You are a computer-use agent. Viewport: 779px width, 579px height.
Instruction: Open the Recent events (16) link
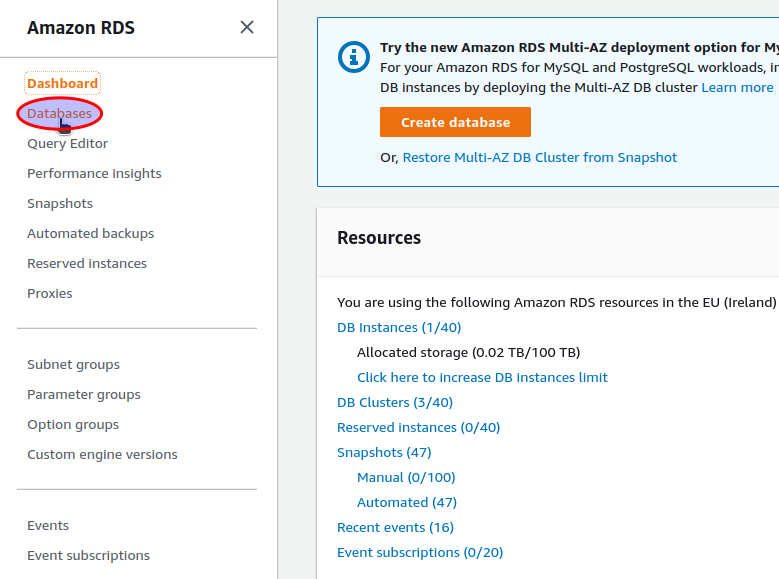click(x=395, y=528)
